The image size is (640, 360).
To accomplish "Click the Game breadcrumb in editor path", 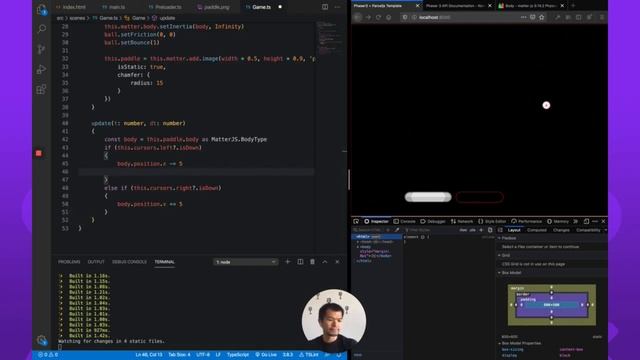I will click(138, 18).
